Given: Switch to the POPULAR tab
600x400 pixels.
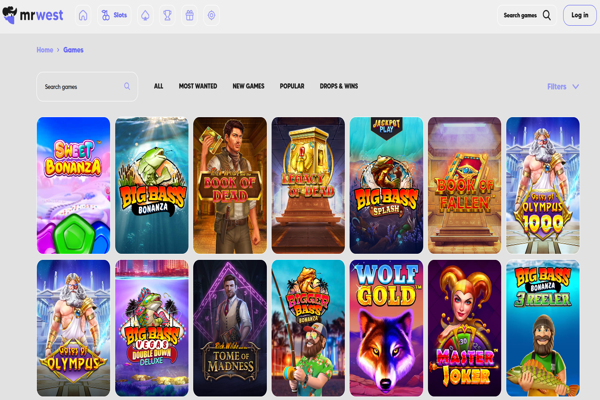Looking at the screenshot, I should pos(292,86).
